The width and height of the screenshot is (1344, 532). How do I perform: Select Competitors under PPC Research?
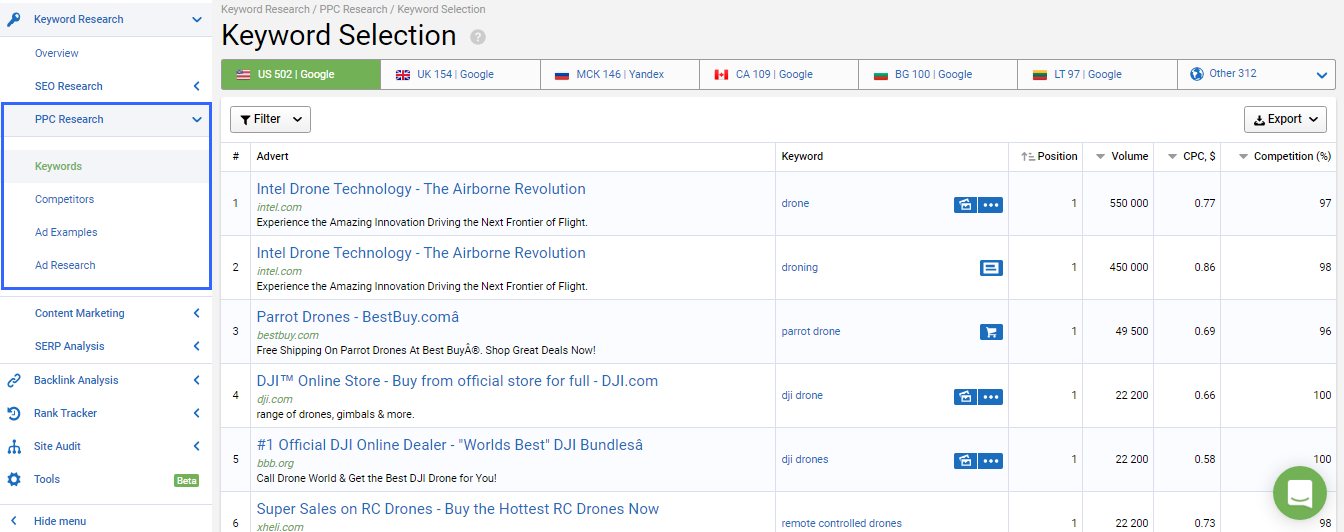click(64, 199)
